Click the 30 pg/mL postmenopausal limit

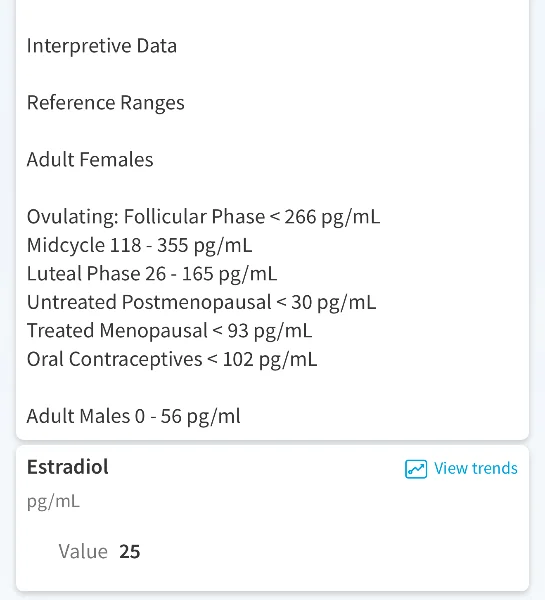click(x=333, y=302)
